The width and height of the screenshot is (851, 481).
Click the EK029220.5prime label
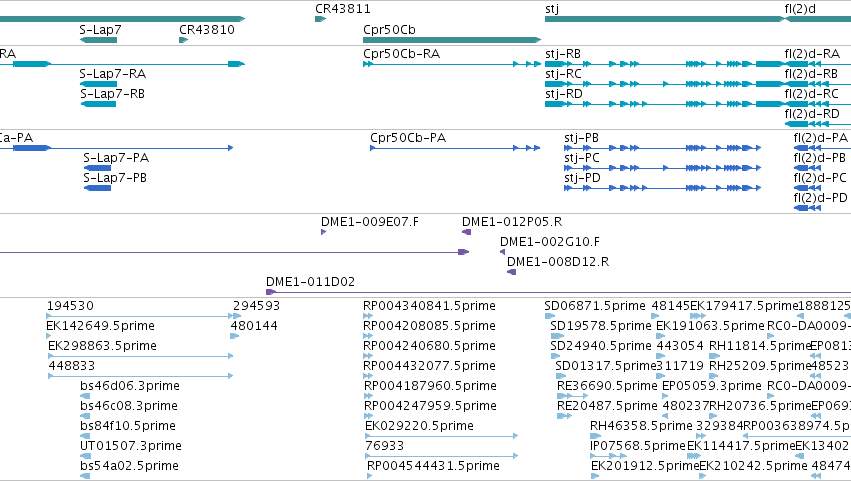coord(419,426)
